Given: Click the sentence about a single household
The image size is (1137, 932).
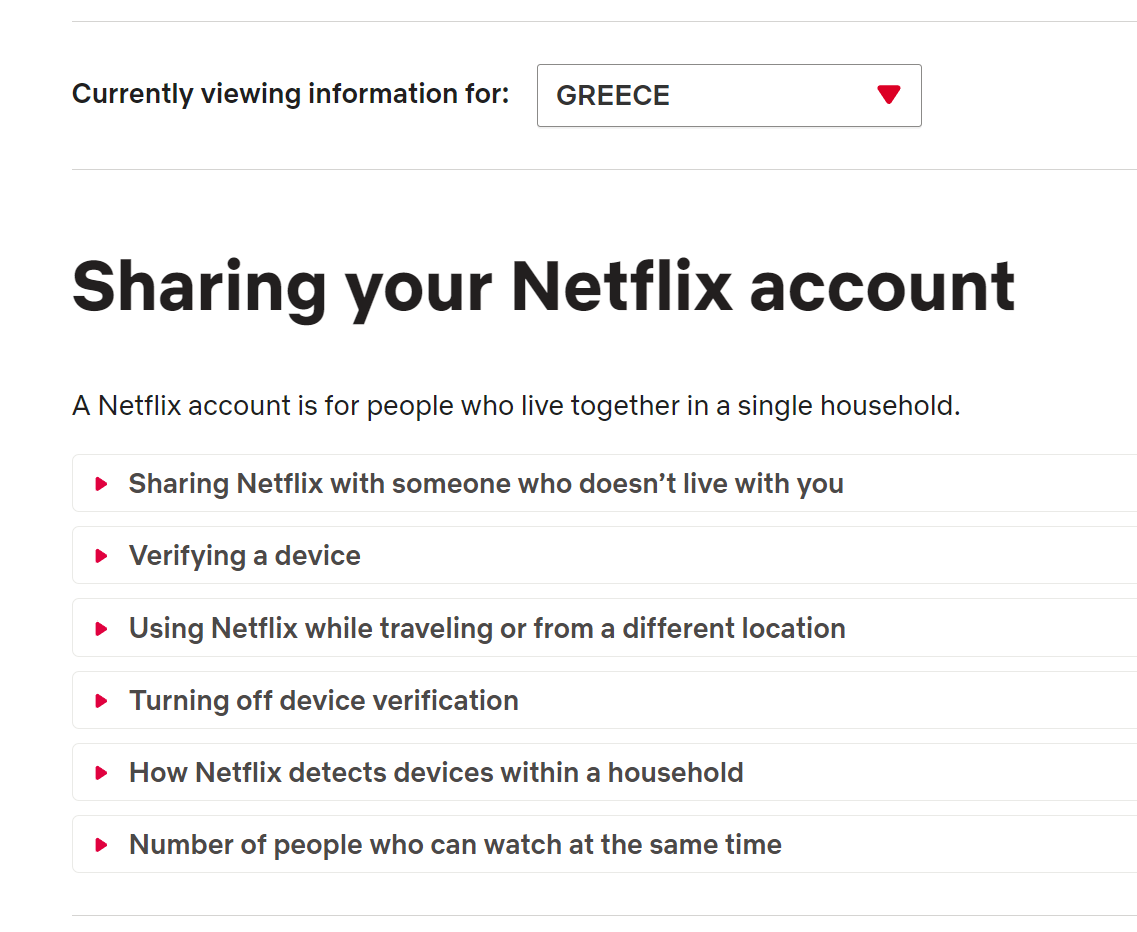Looking at the screenshot, I should coord(516,406).
